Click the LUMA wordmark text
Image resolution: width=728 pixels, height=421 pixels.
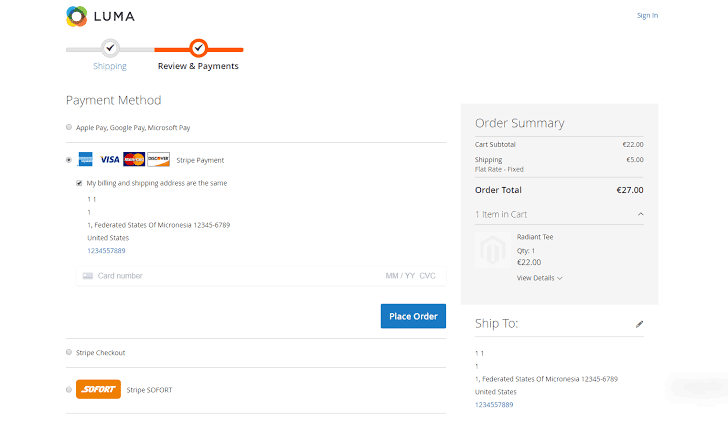tap(114, 17)
